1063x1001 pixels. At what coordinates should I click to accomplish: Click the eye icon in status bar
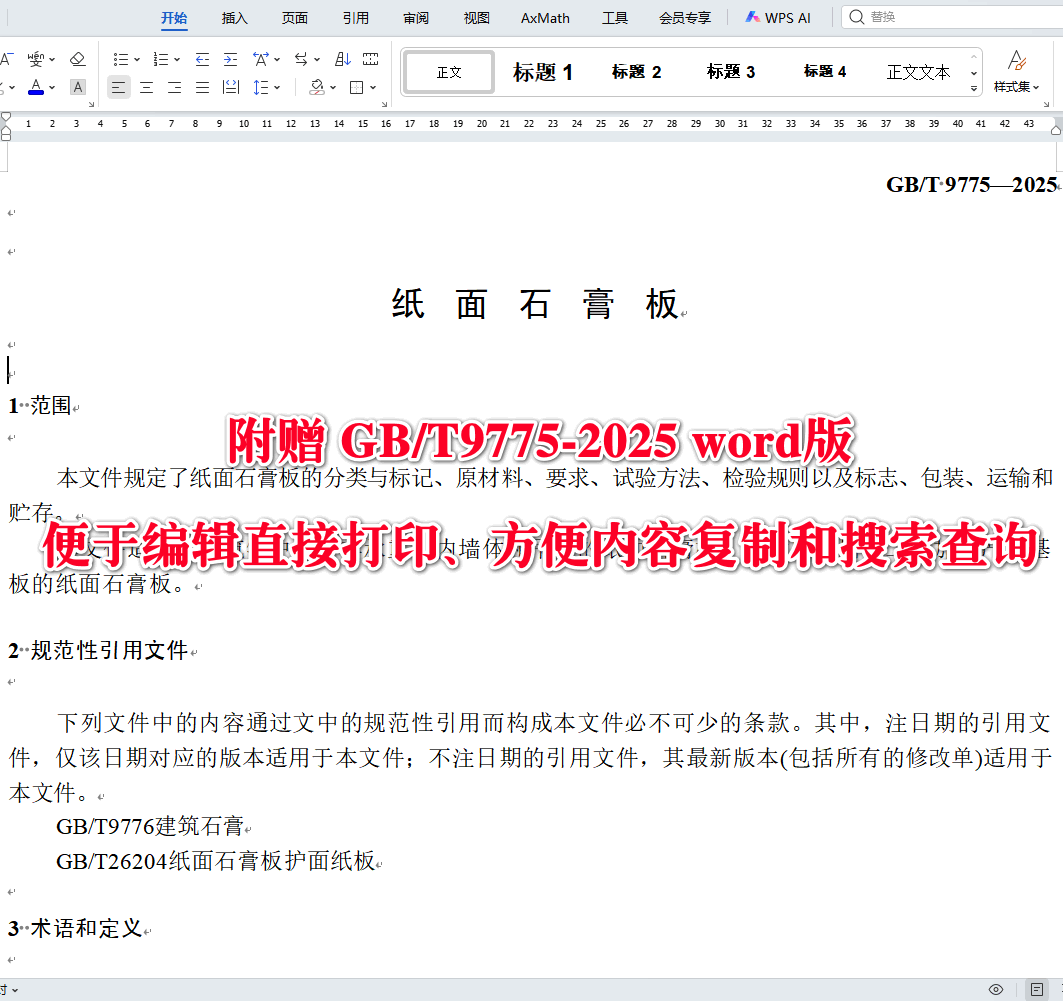[x=994, y=987]
